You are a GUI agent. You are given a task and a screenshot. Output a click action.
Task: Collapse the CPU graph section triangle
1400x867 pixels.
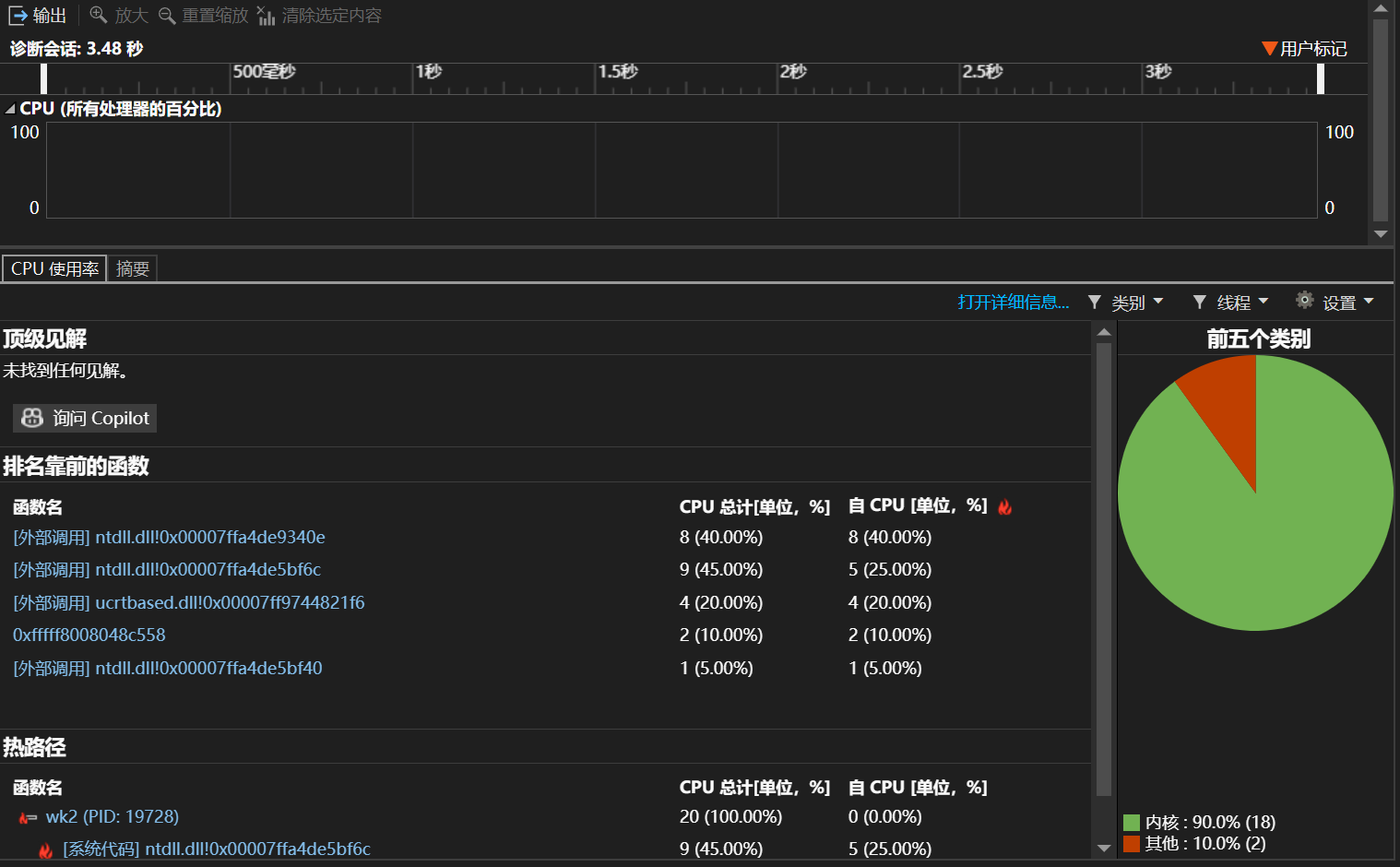pos(10,109)
